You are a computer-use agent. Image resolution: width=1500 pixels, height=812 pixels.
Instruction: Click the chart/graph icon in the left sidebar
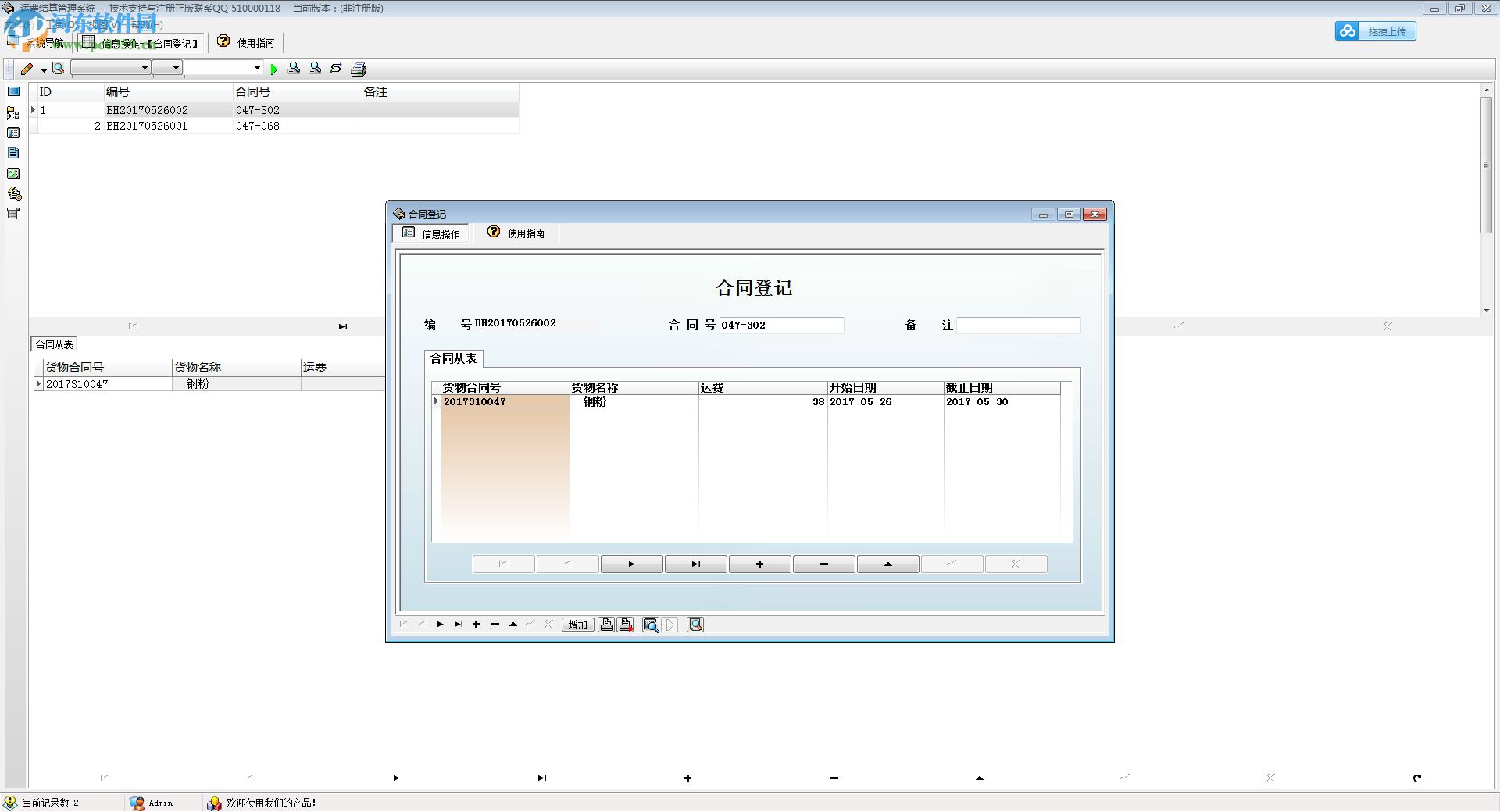coord(13,173)
